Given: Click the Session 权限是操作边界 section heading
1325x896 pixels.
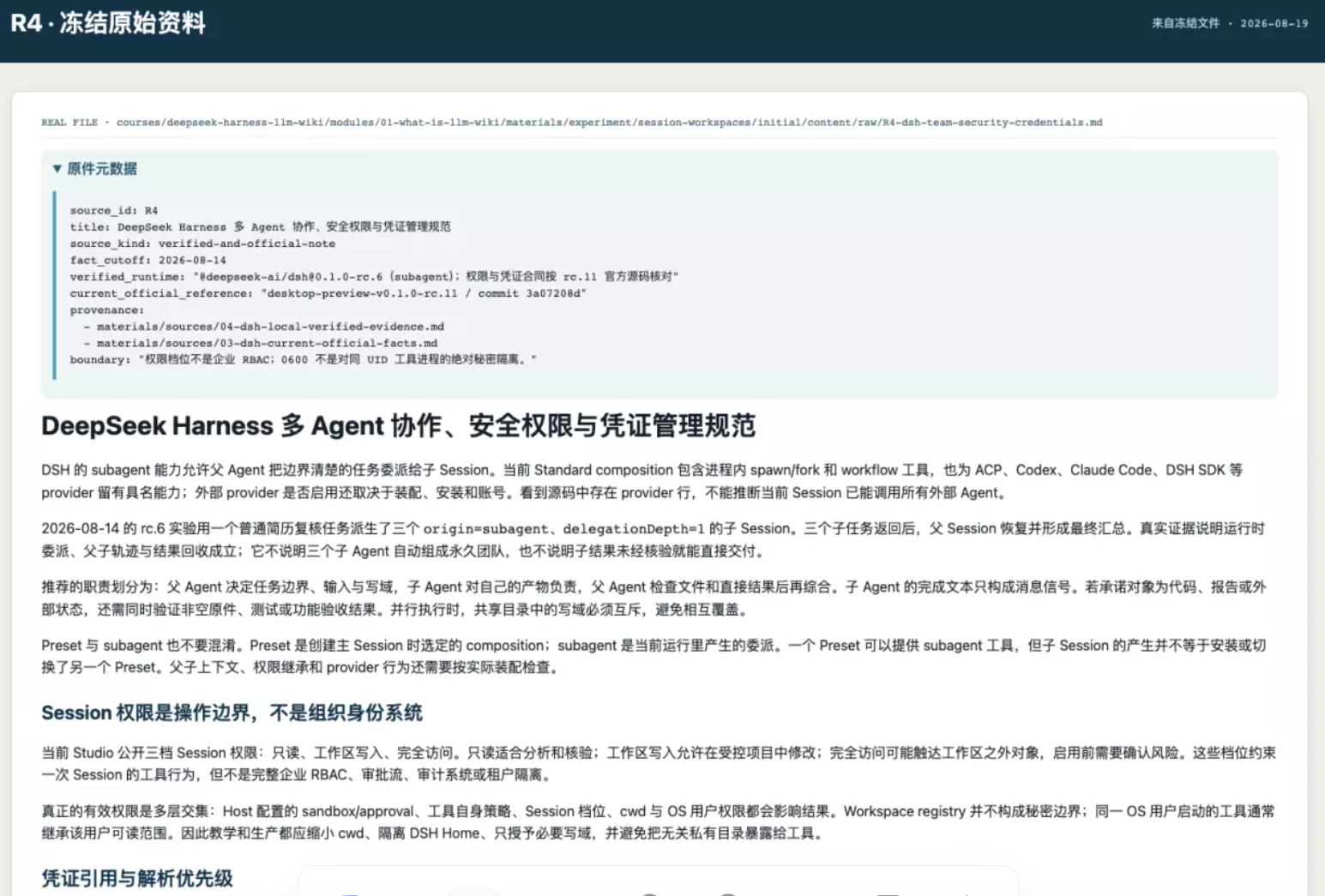Looking at the screenshot, I should point(232,713).
